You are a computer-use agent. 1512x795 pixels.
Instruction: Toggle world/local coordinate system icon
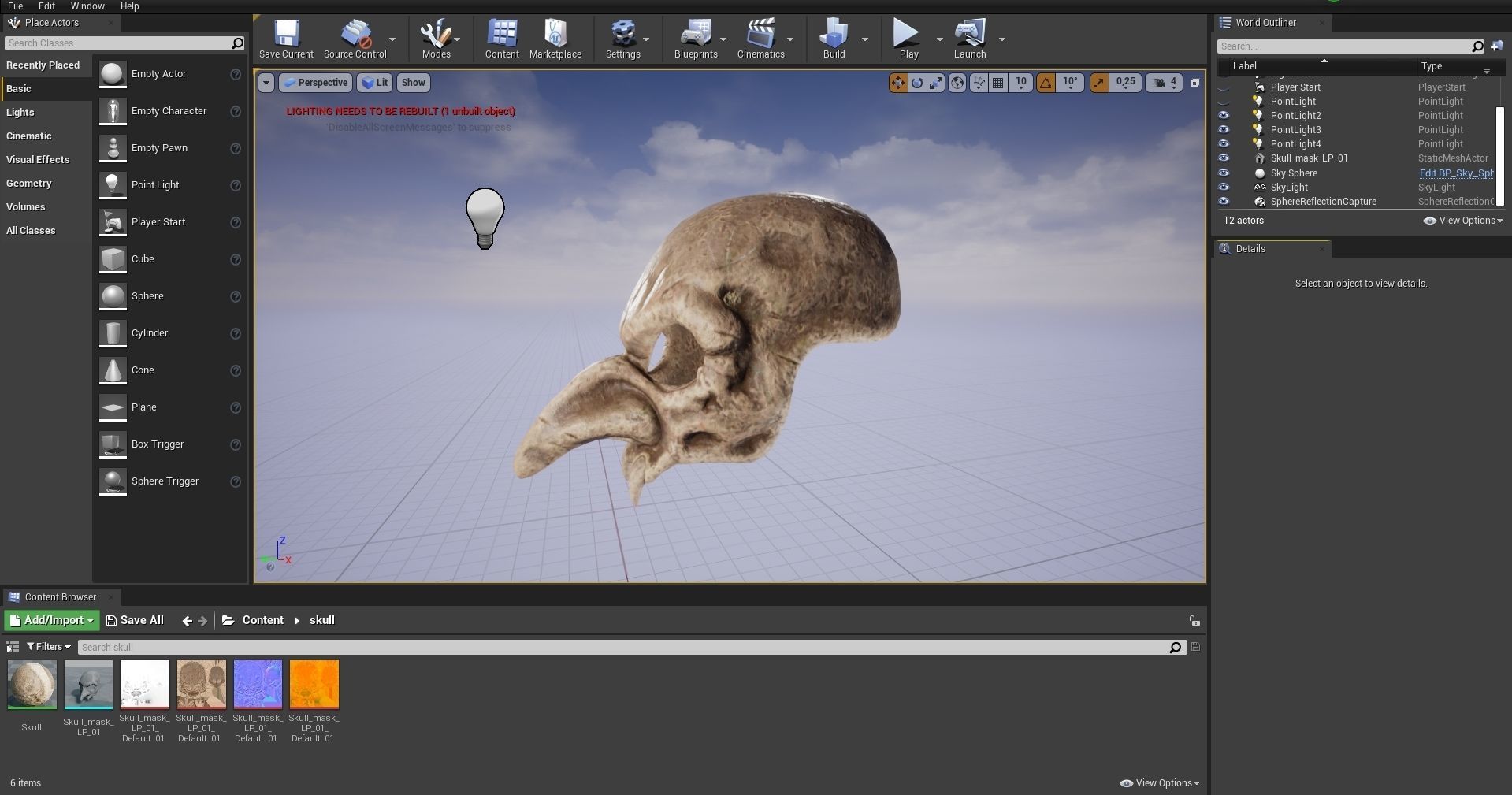tap(957, 83)
